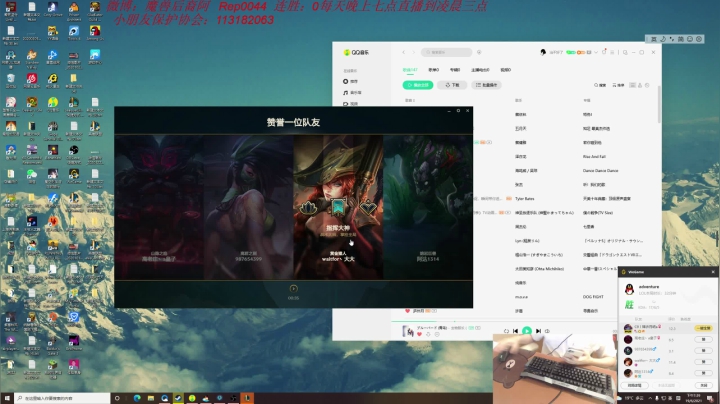Select the leftmost red-eyed champion card

pyautogui.click(x=159, y=207)
